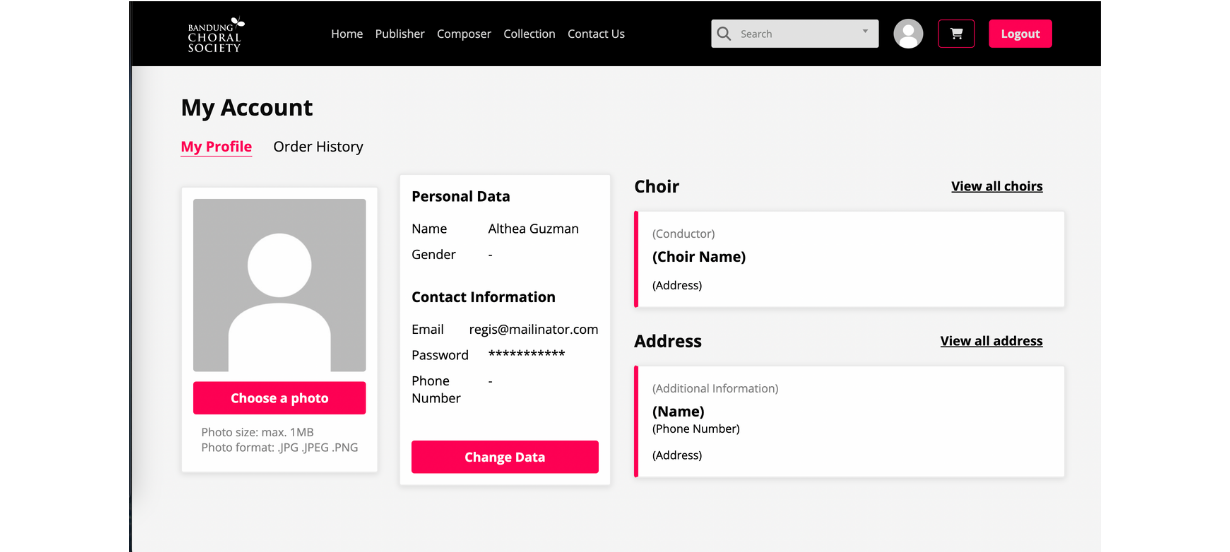1230x552 pixels.
Task: Click the Choose a photo button
Action: click(x=279, y=398)
